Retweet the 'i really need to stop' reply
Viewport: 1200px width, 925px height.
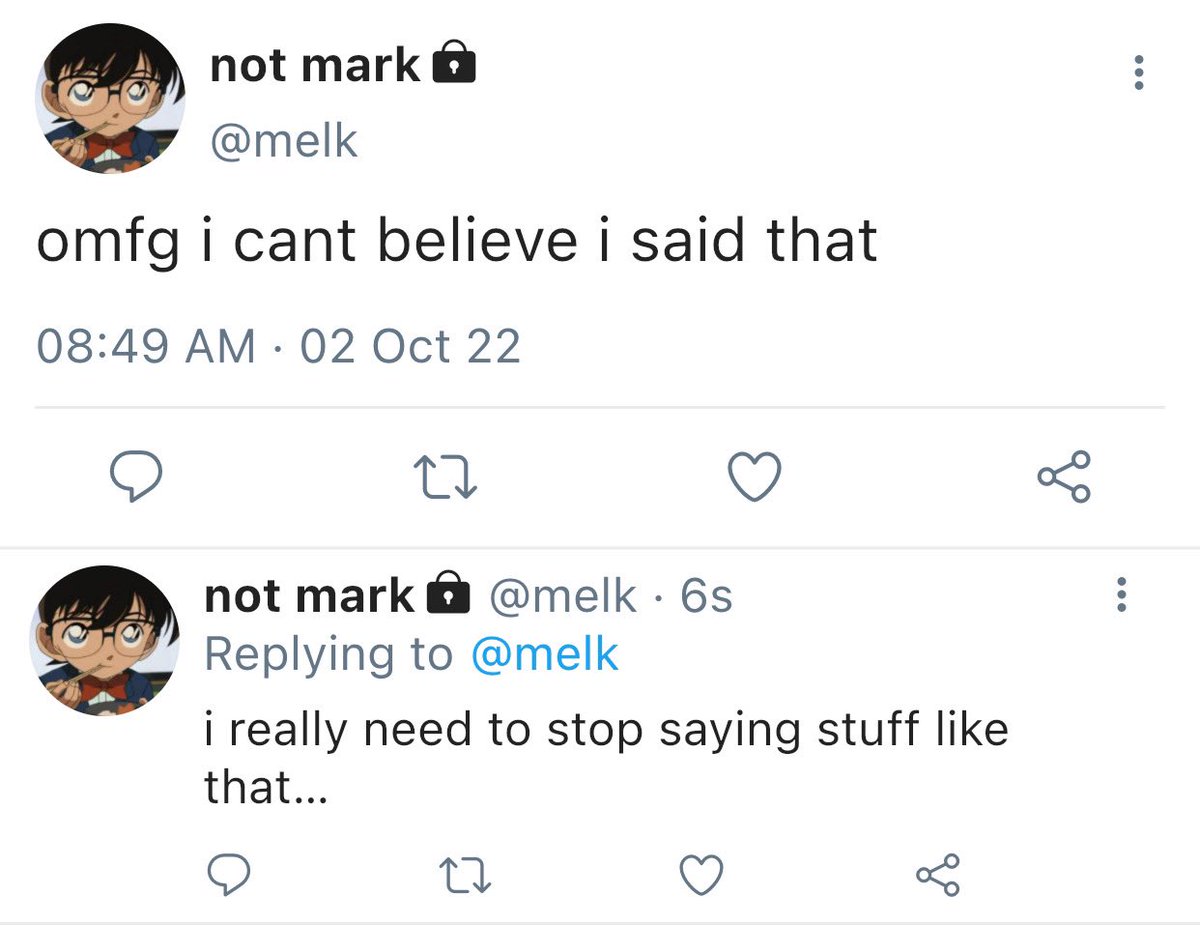coord(466,876)
